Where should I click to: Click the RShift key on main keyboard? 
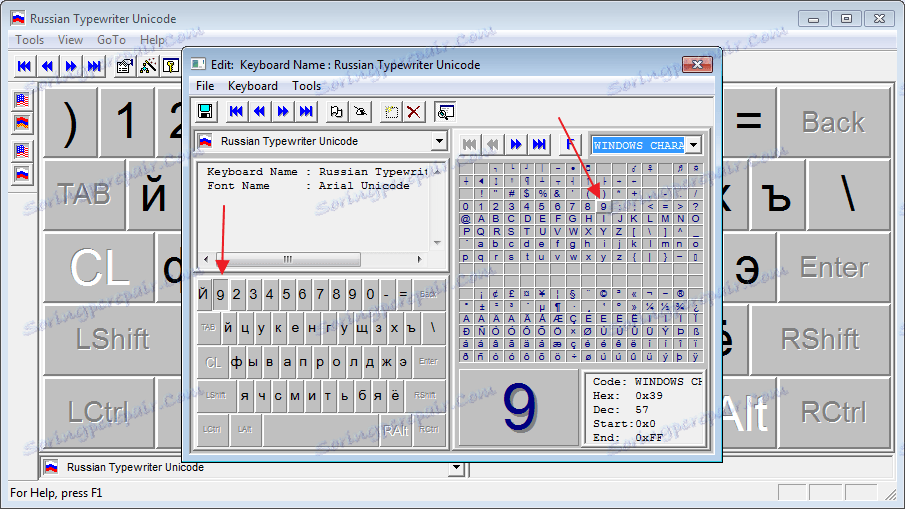pyautogui.click(x=820, y=339)
